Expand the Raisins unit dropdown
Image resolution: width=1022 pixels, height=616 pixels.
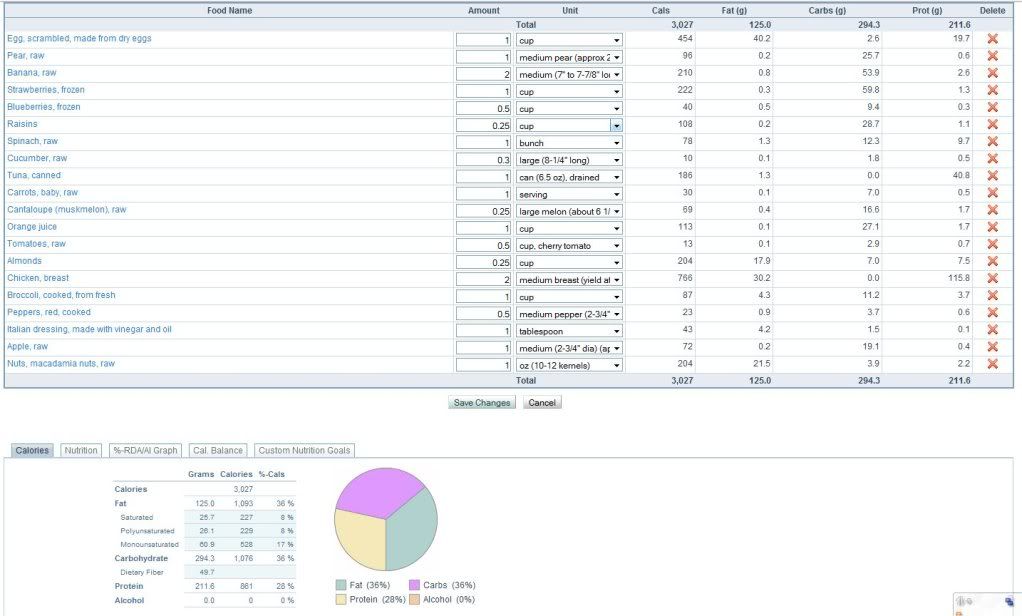tap(569, 125)
